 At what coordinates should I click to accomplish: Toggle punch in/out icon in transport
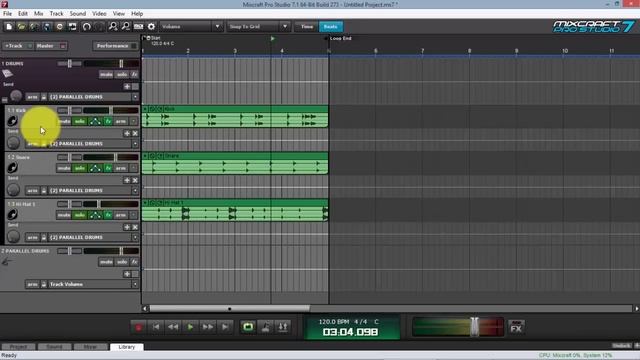point(282,327)
